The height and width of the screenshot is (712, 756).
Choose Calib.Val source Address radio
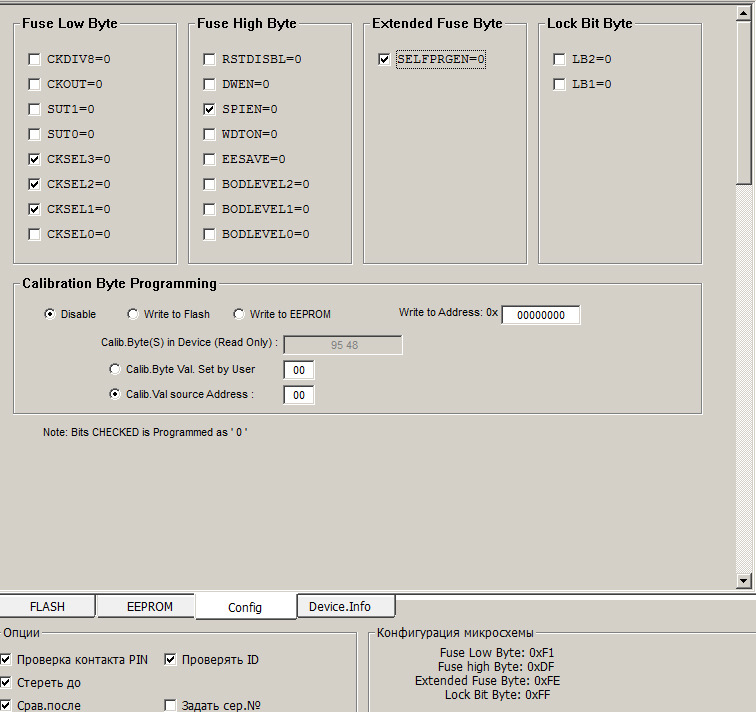pos(115,394)
